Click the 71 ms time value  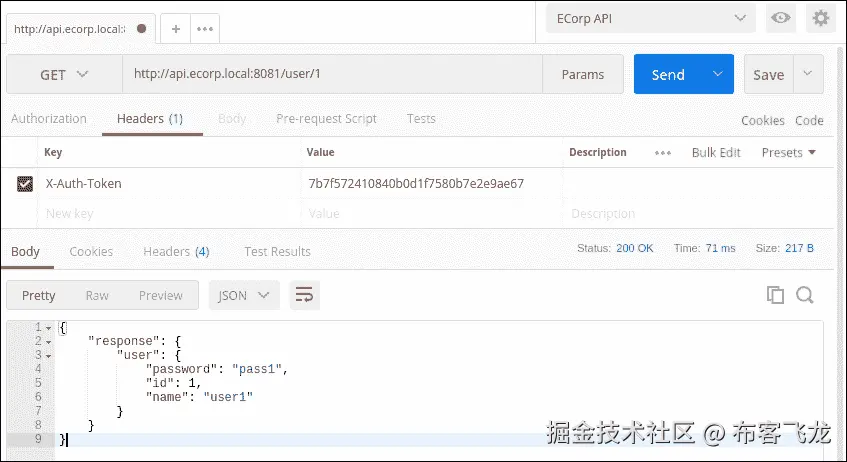click(x=721, y=249)
